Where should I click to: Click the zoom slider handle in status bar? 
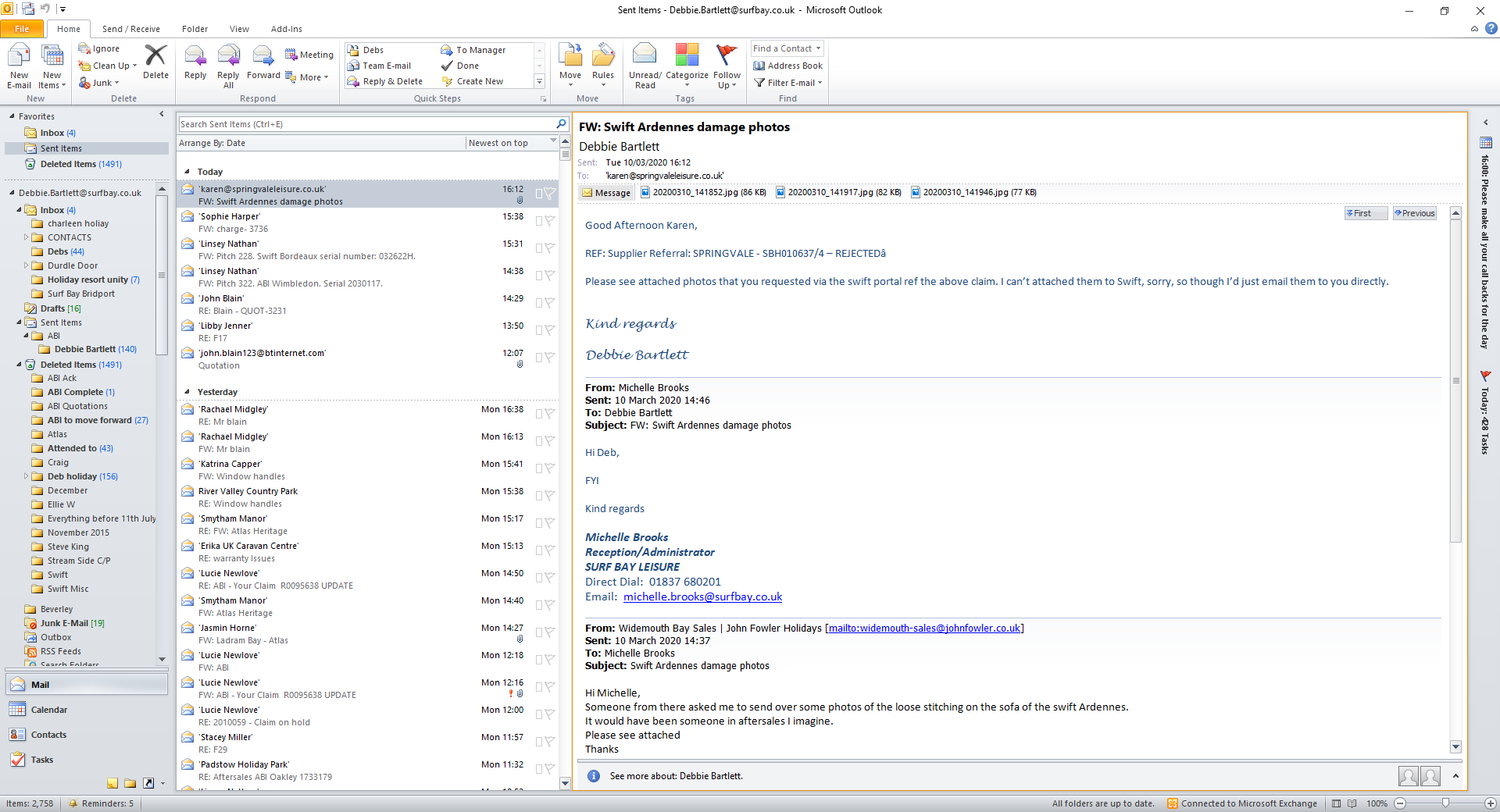(x=1445, y=803)
